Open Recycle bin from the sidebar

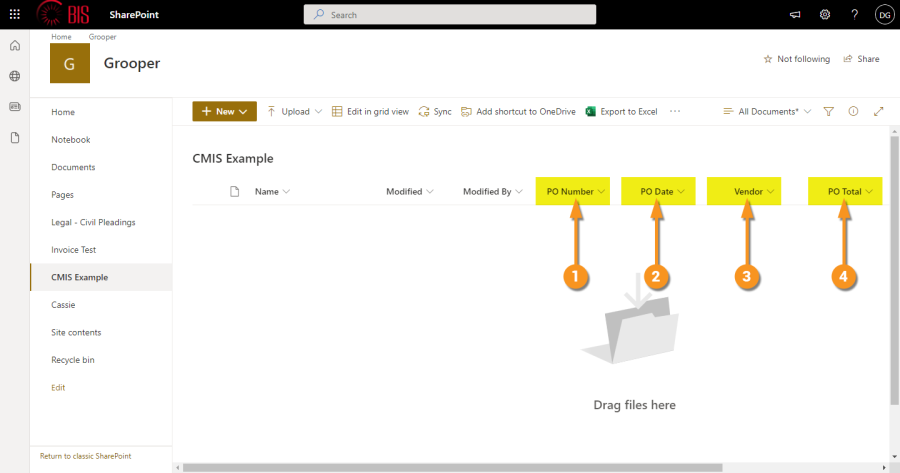pyautogui.click(x=73, y=360)
